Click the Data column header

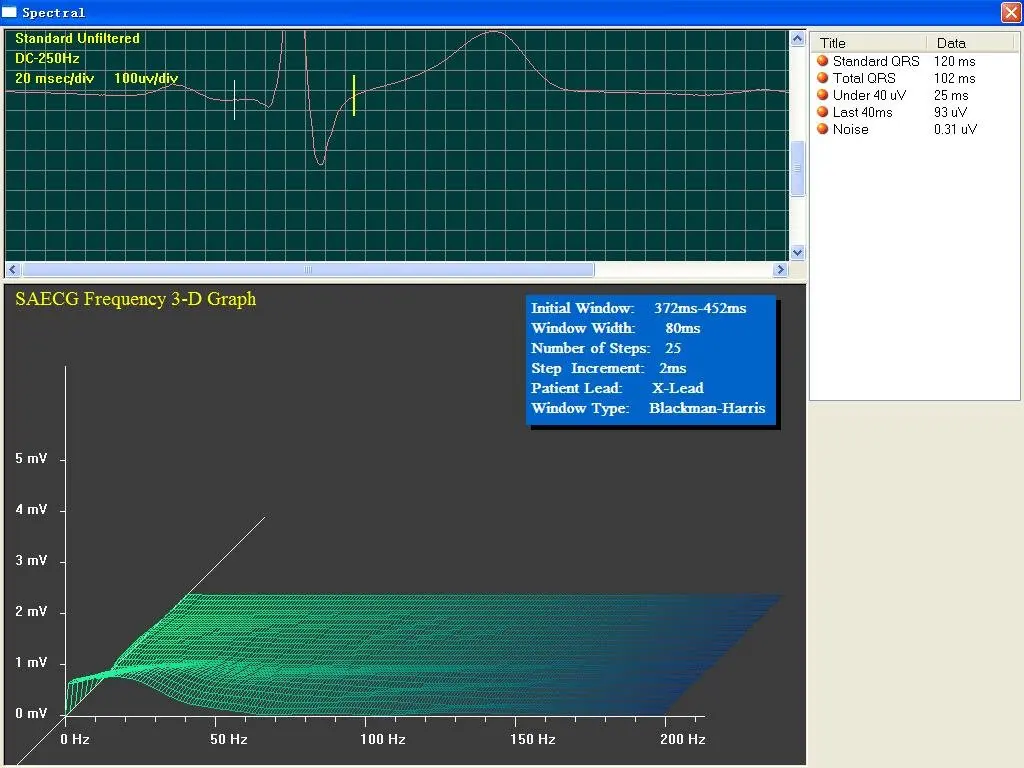coord(970,43)
